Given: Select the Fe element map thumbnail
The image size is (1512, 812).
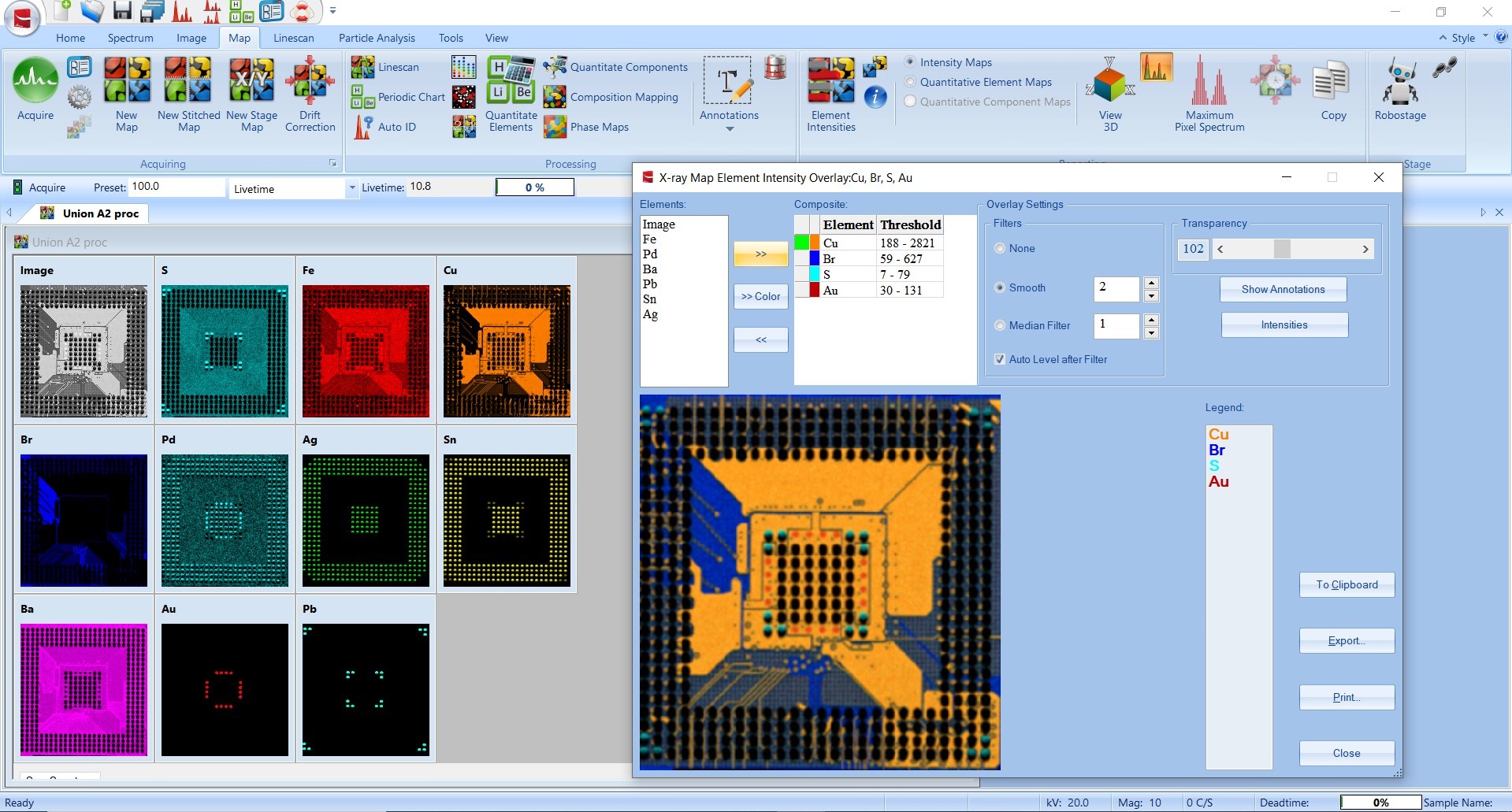Looking at the screenshot, I should click(x=366, y=351).
